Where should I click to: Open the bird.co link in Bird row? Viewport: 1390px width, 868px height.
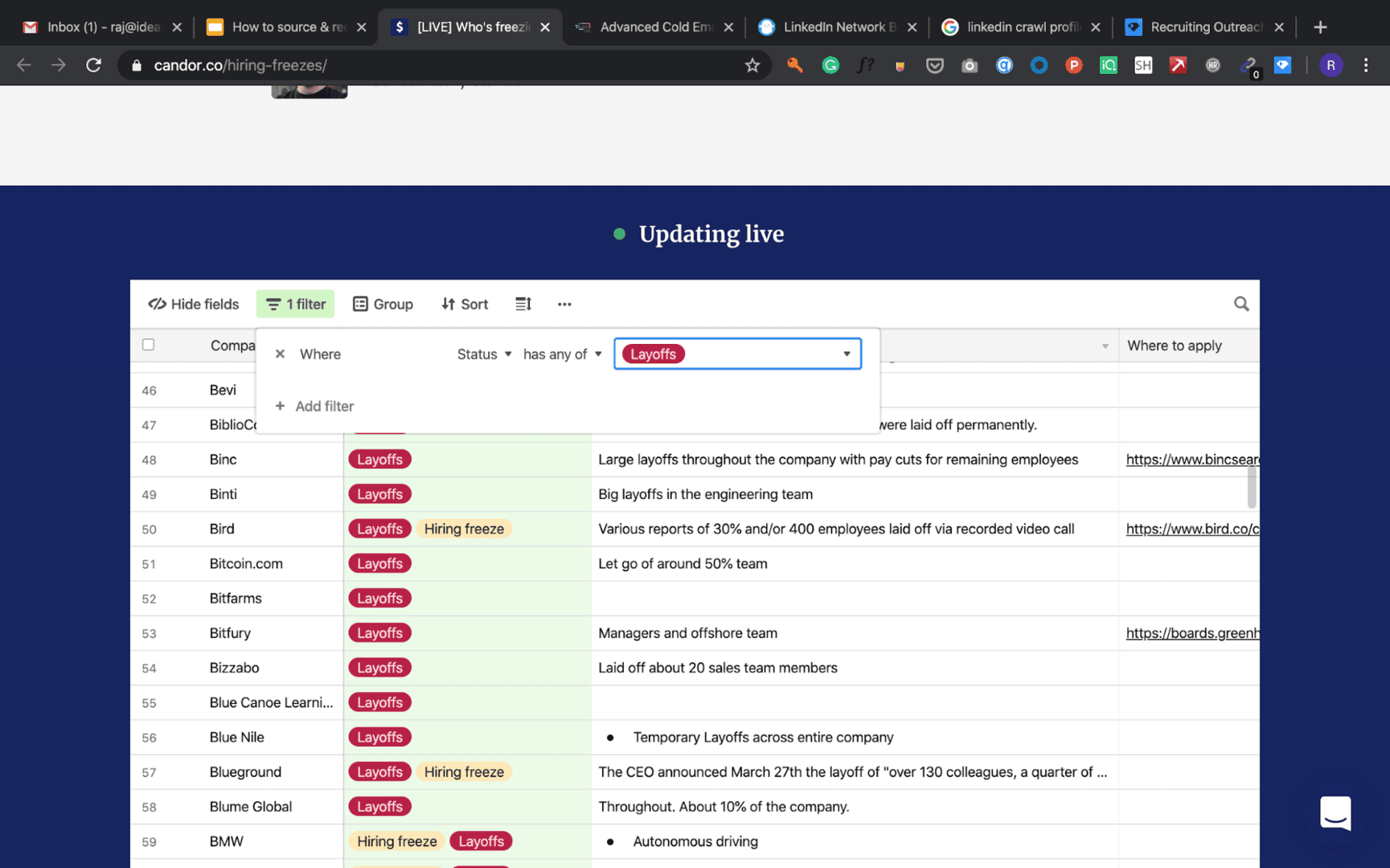click(x=1192, y=529)
